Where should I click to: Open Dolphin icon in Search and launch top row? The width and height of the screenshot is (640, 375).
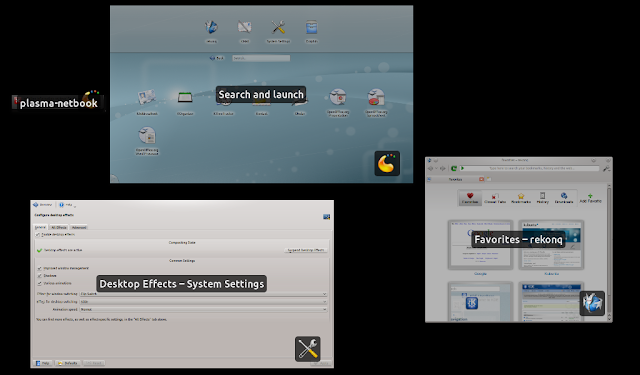click(x=312, y=27)
